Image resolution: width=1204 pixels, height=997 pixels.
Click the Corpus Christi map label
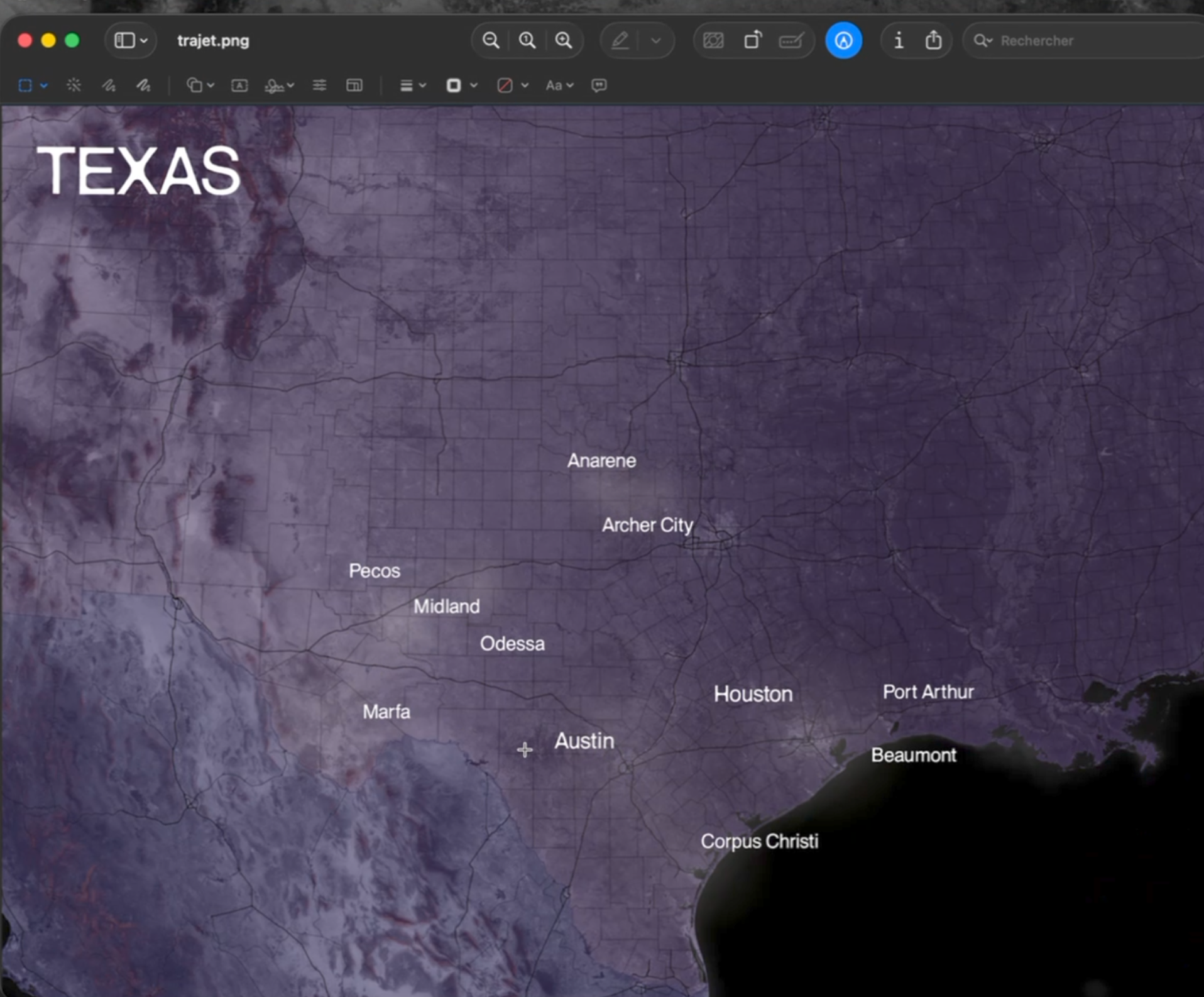coord(760,841)
